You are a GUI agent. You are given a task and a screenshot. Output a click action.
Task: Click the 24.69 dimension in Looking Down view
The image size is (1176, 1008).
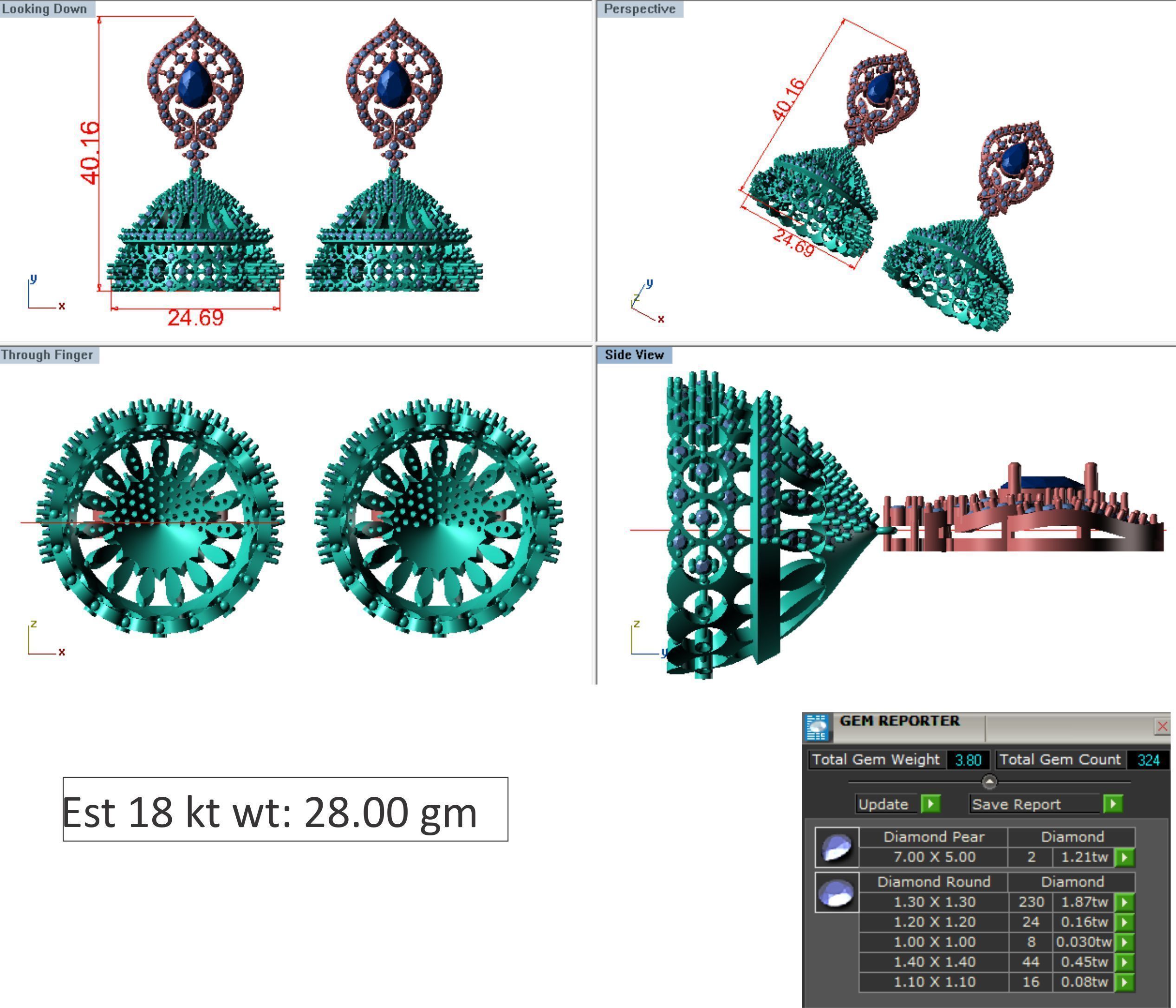(195, 317)
